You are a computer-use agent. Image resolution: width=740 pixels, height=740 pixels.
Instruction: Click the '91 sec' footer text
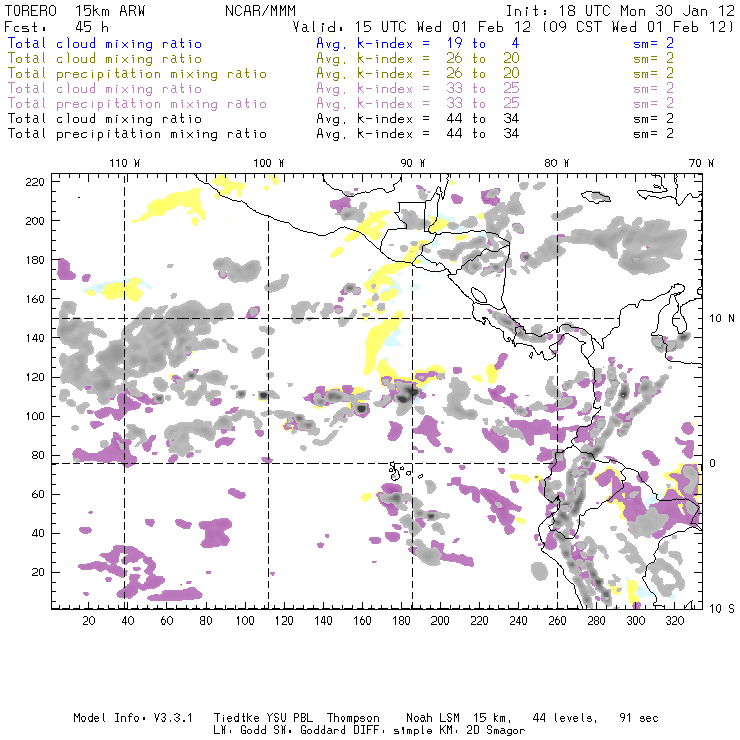(639, 718)
